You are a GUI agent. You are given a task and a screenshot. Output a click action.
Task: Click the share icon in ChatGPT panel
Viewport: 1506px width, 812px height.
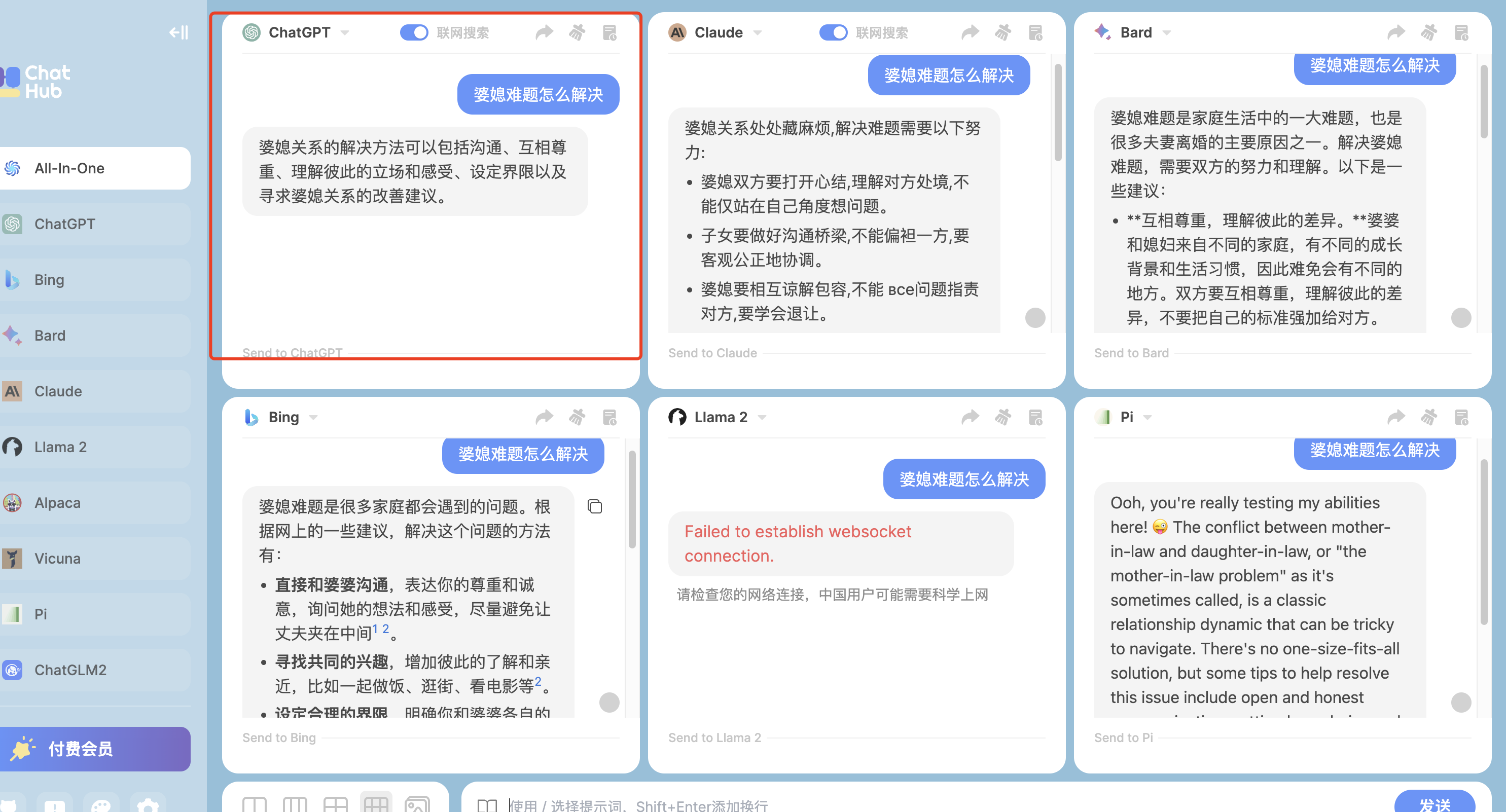[544, 32]
